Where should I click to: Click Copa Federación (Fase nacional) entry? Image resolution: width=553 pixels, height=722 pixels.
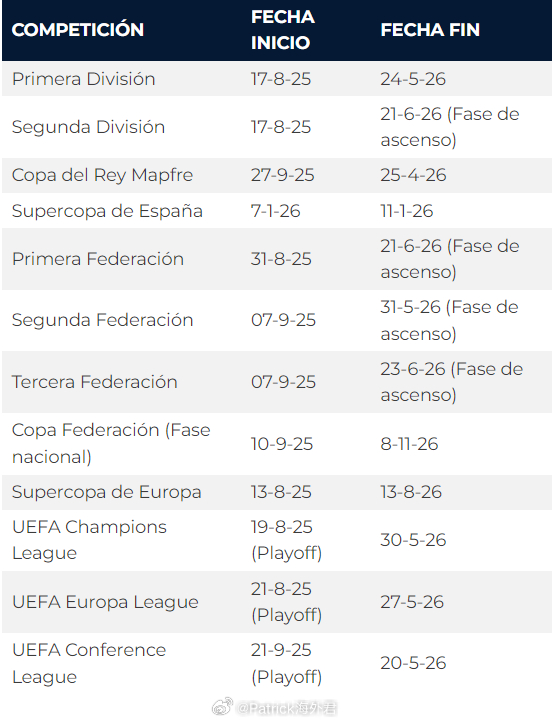coord(111,443)
